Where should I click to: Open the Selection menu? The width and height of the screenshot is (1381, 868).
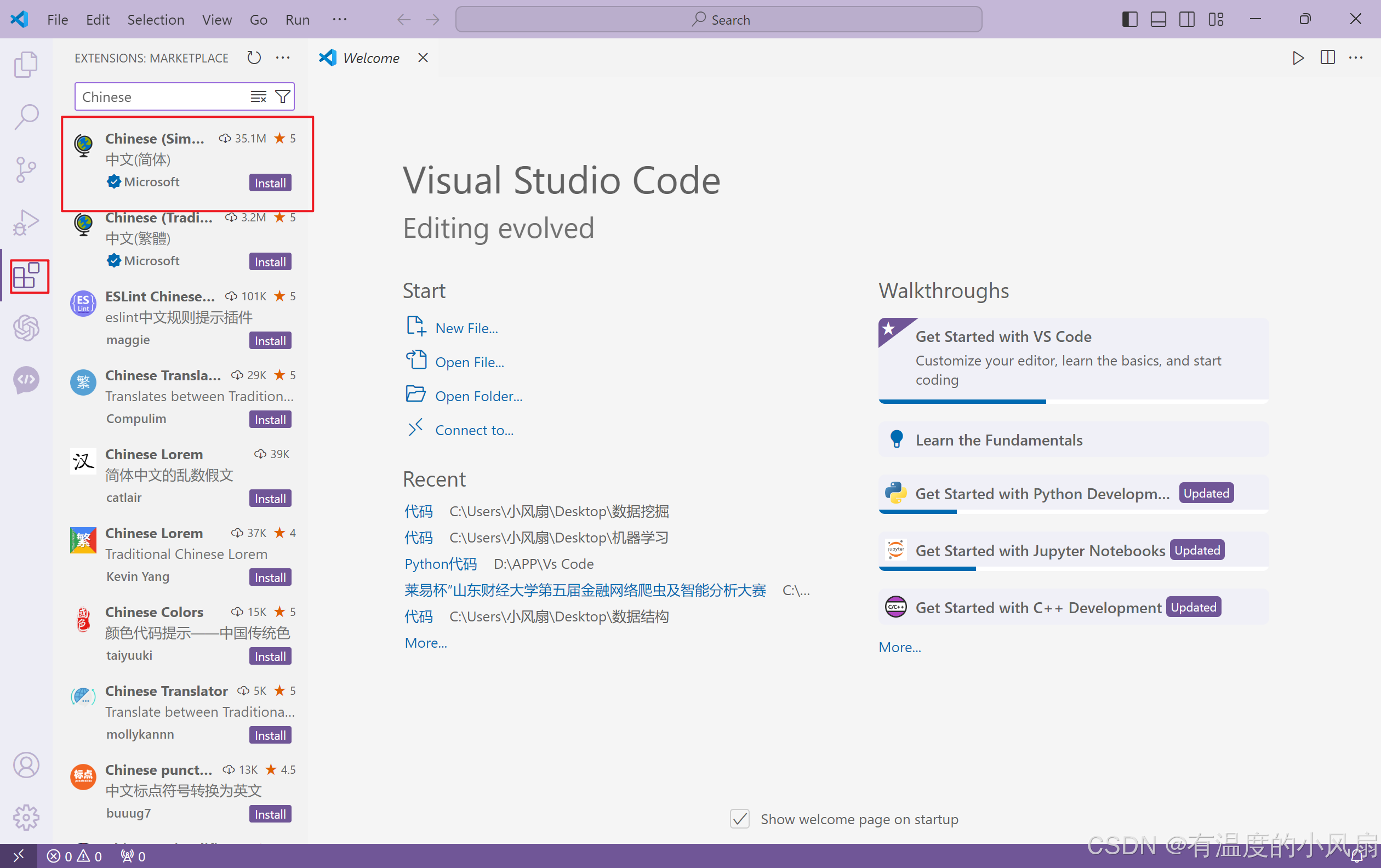[x=156, y=20]
